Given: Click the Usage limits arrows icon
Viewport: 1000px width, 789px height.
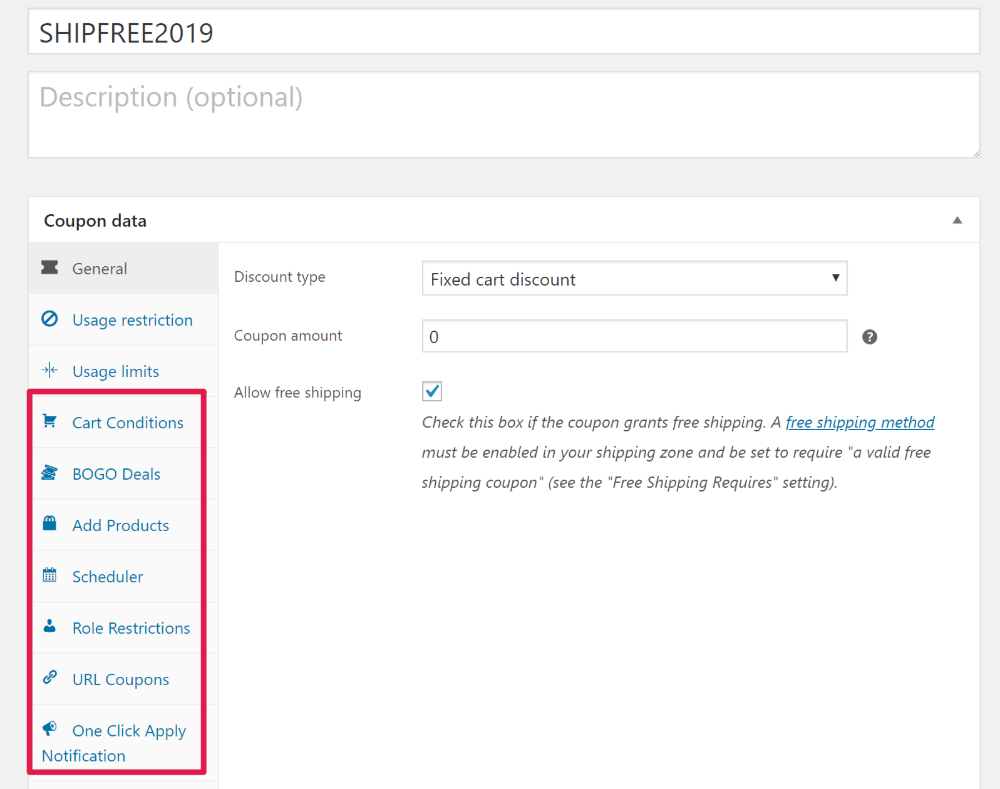Looking at the screenshot, I should tap(50, 370).
